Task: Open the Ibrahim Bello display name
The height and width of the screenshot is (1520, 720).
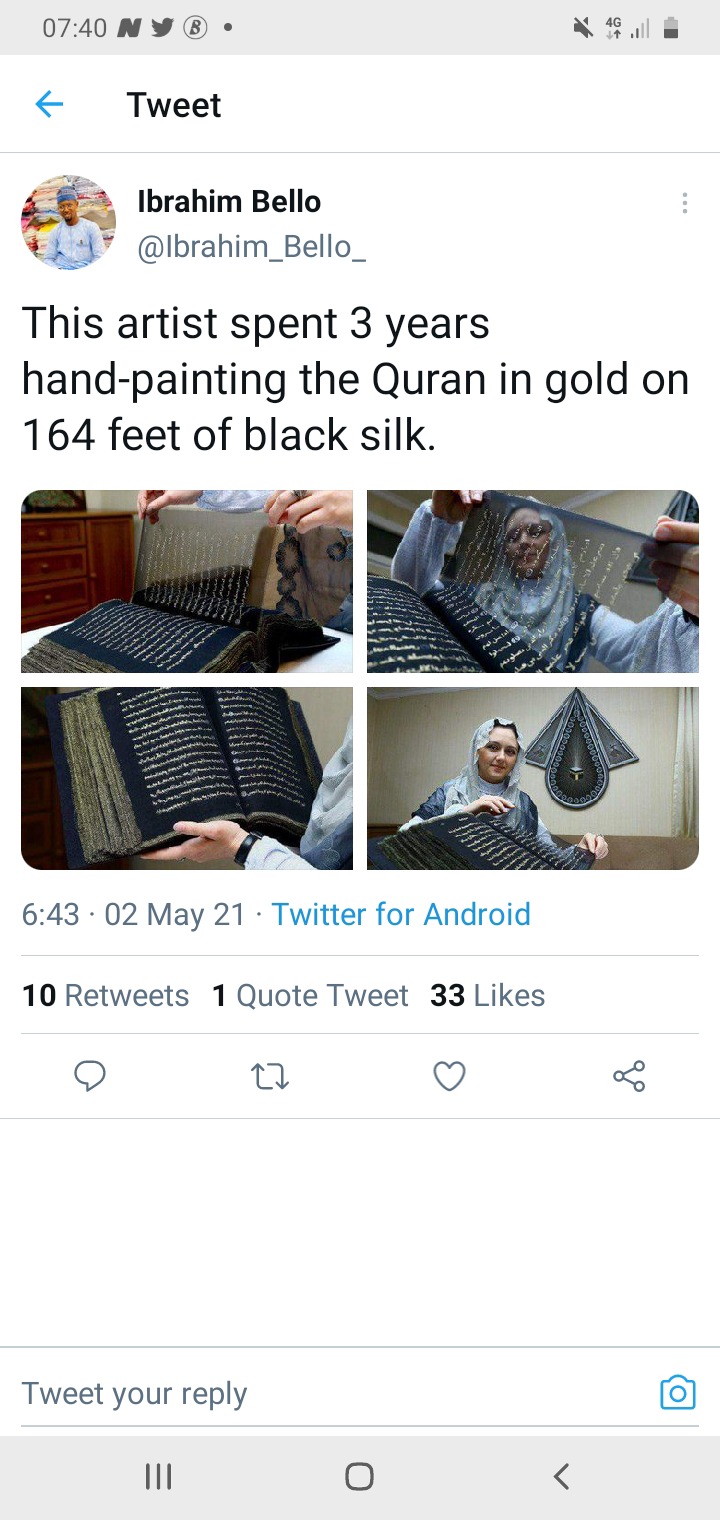Action: coord(229,201)
